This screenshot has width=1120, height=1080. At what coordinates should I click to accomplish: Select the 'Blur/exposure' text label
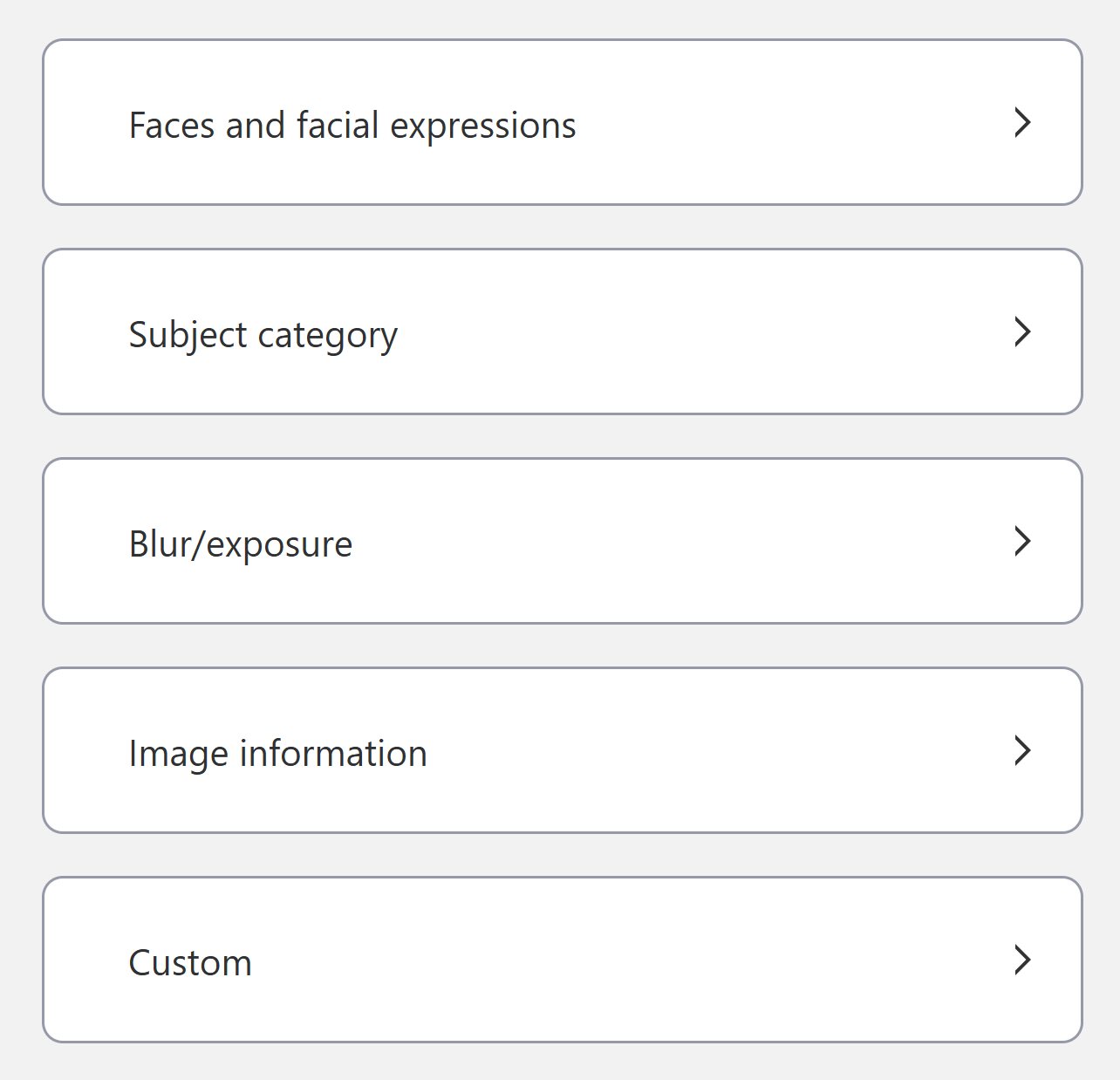pyautogui.click(x=241, y=544)
